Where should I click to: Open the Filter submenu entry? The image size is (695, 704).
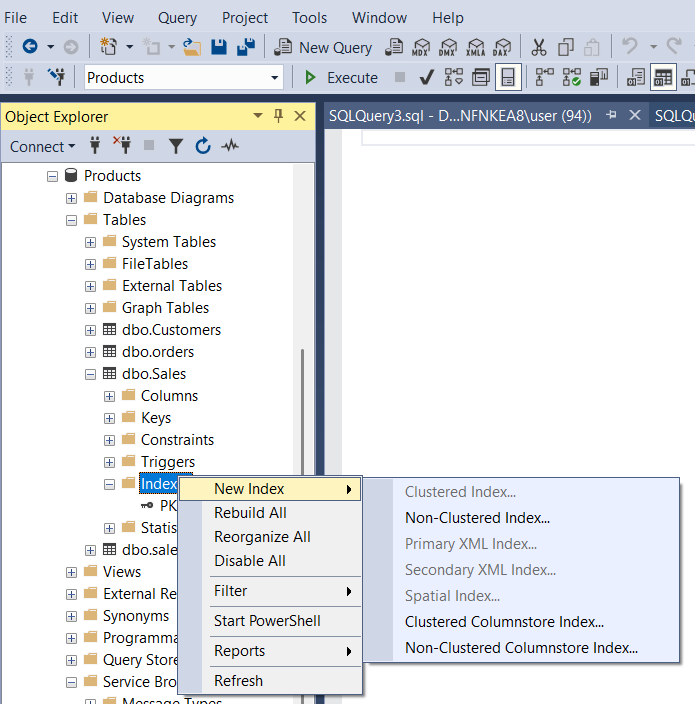pos(270,591)
